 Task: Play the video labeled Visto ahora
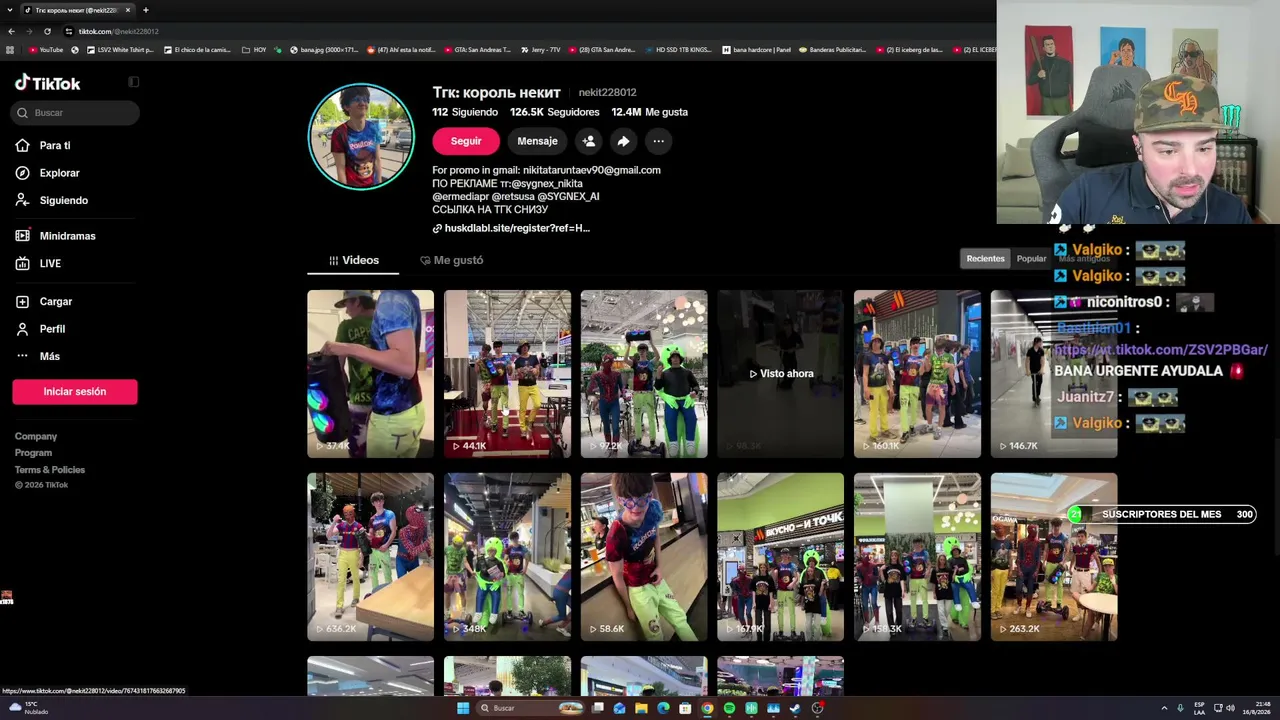coord(781,374)
